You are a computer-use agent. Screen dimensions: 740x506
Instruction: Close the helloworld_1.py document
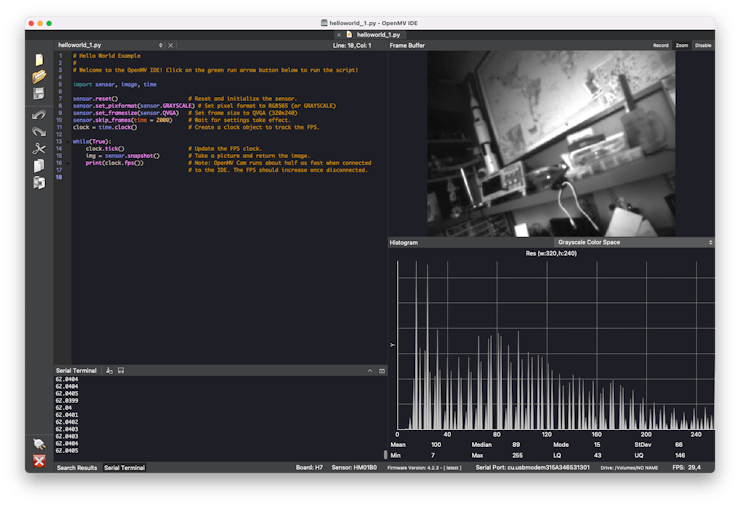(171, 45)
